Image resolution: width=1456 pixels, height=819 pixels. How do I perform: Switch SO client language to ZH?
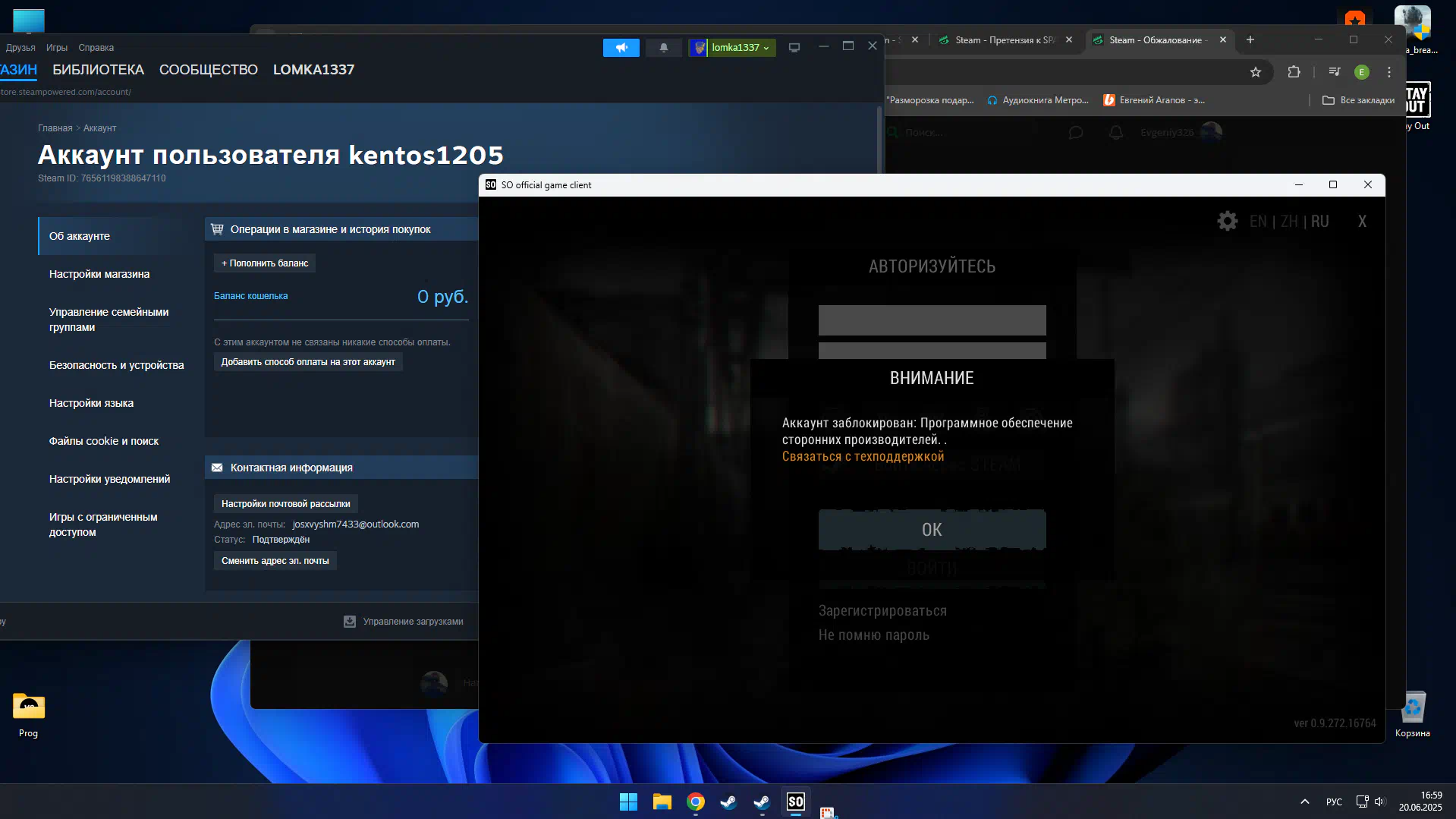[x=1289, y=221]
